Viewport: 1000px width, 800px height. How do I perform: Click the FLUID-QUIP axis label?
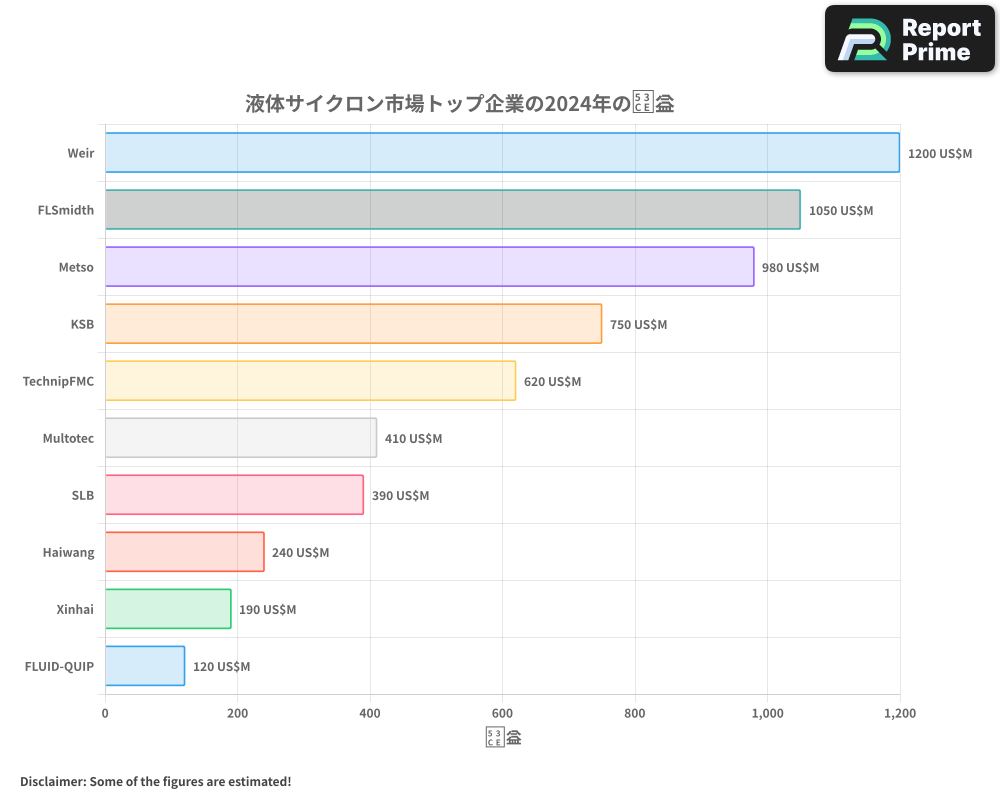point(59,666)
